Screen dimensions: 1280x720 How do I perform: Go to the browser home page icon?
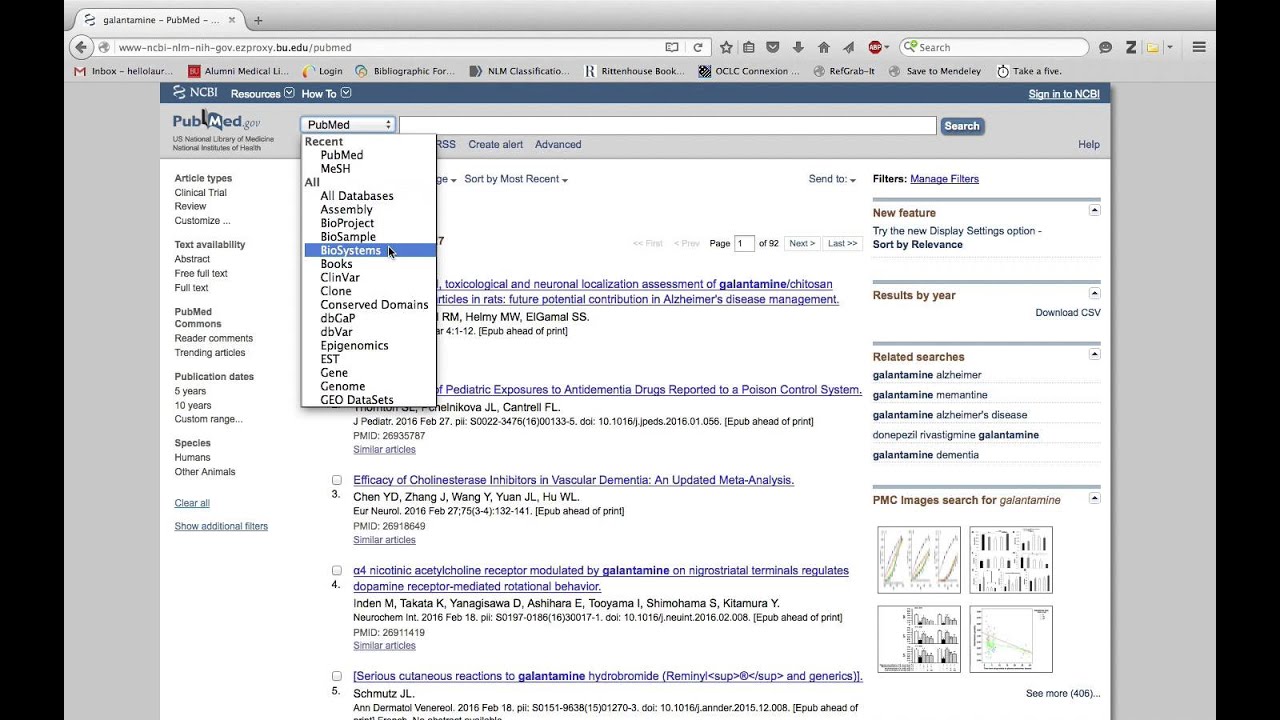point(824,47)
